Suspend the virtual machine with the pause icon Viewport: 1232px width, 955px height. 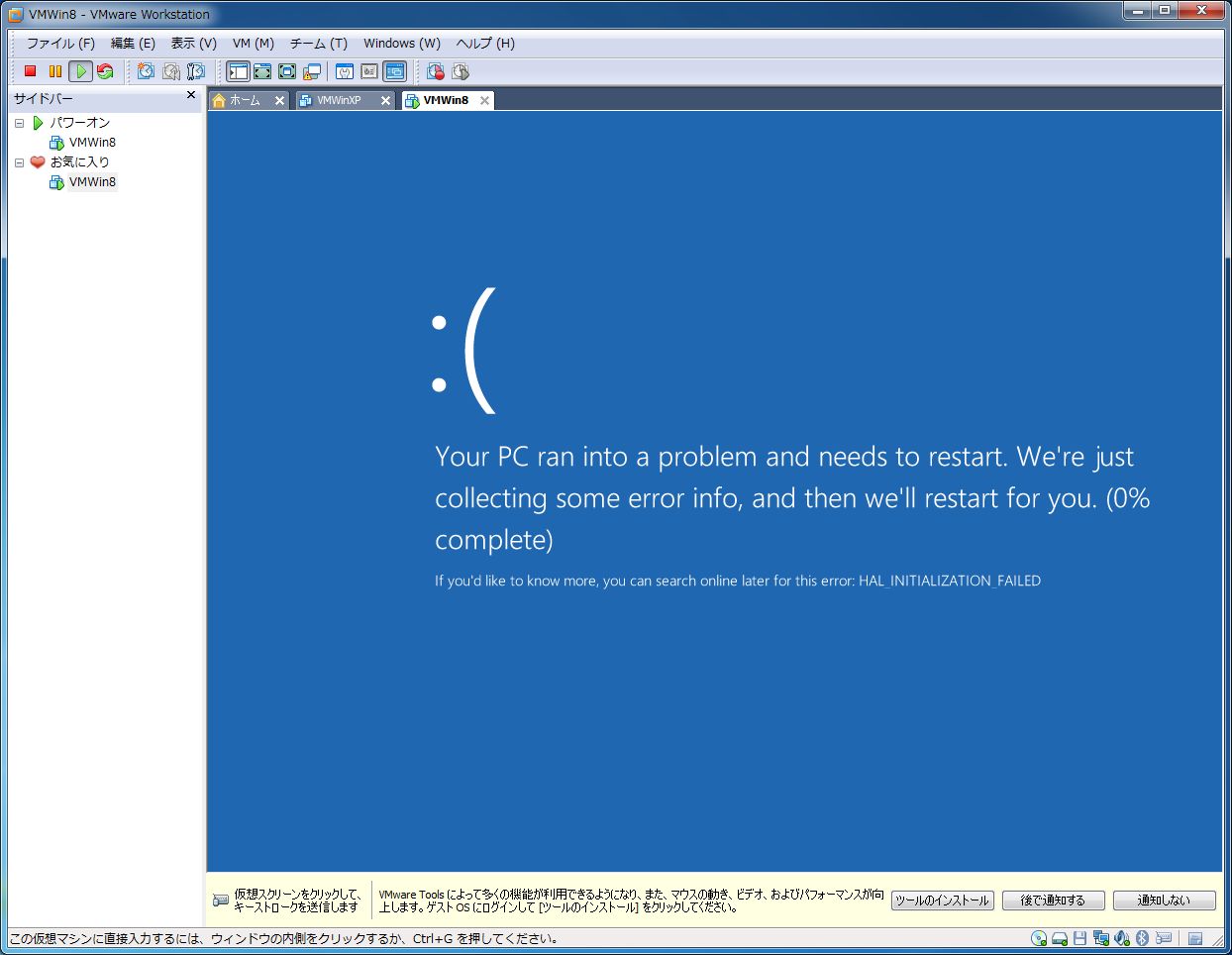(x=55, y=71)
